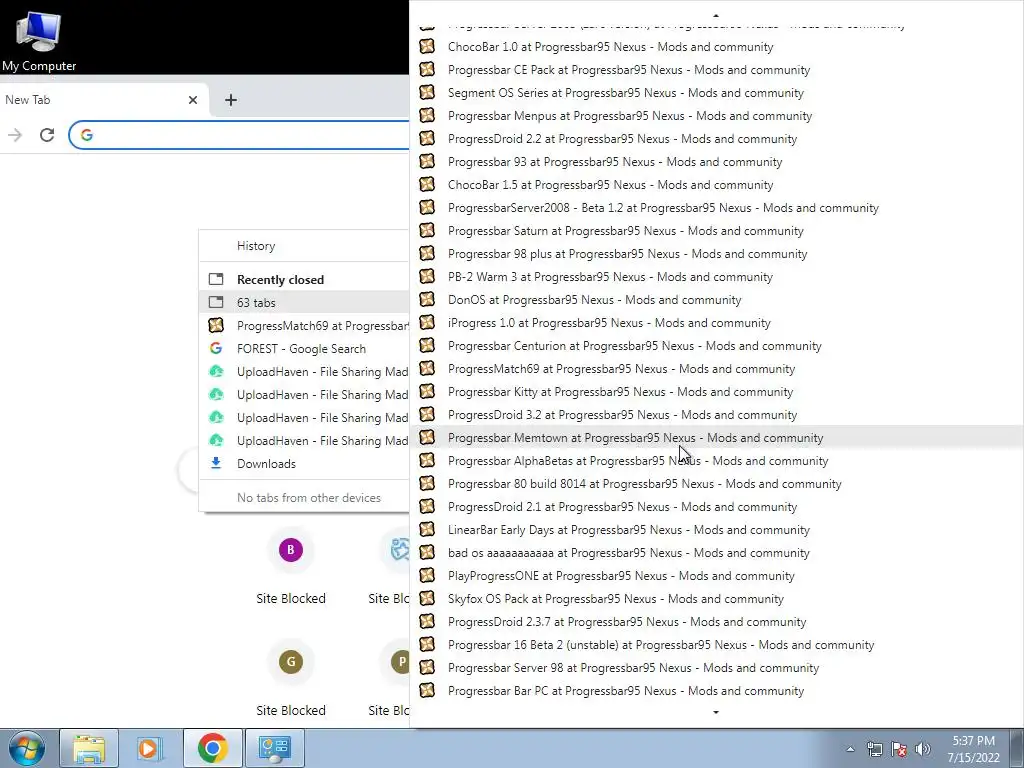Open Progressbar Saturn entry
This screenshot has height=768, width=1024.
716,231
